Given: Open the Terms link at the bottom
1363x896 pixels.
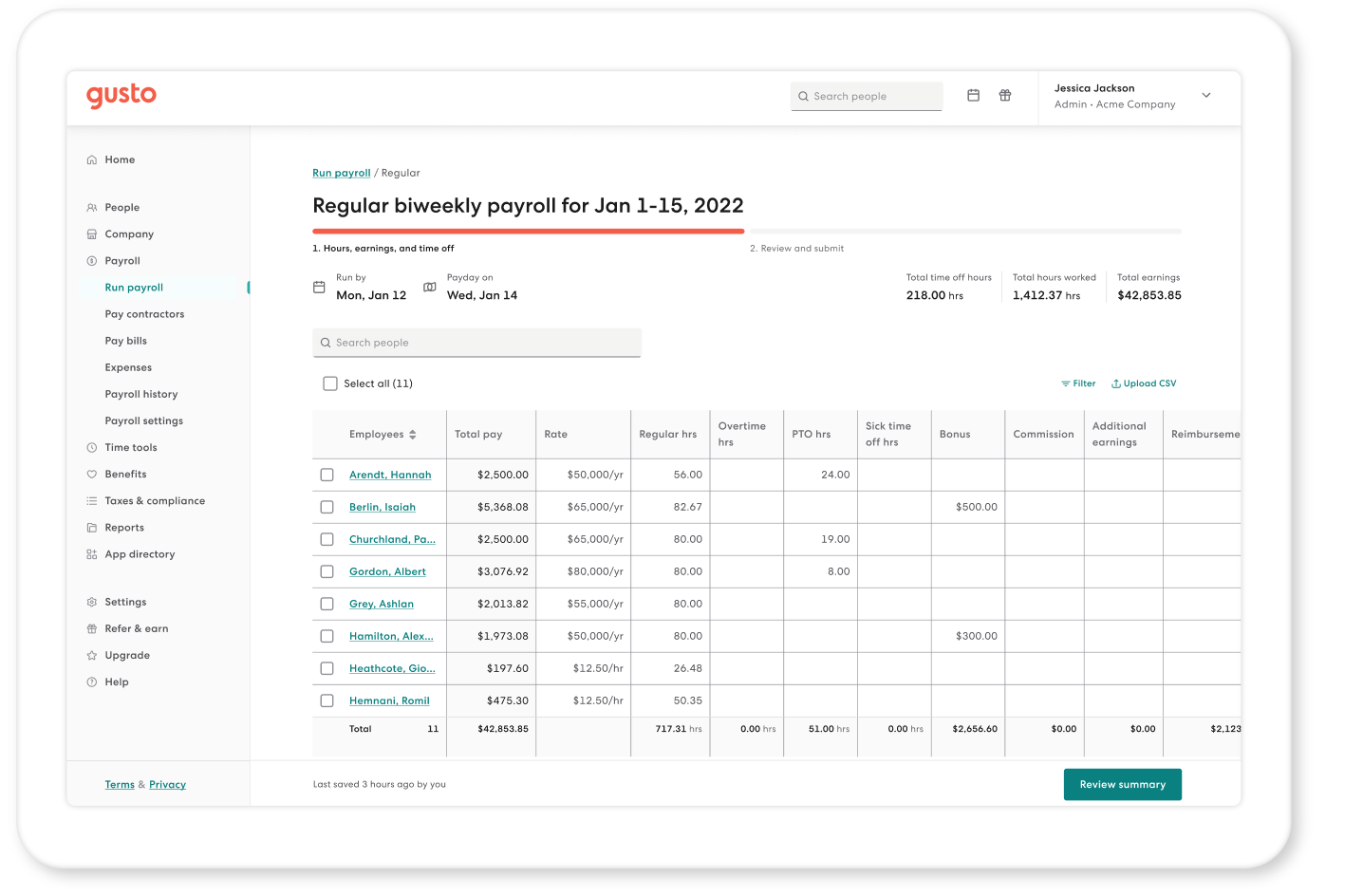Looking at the screenshot, I should (120, 784).
